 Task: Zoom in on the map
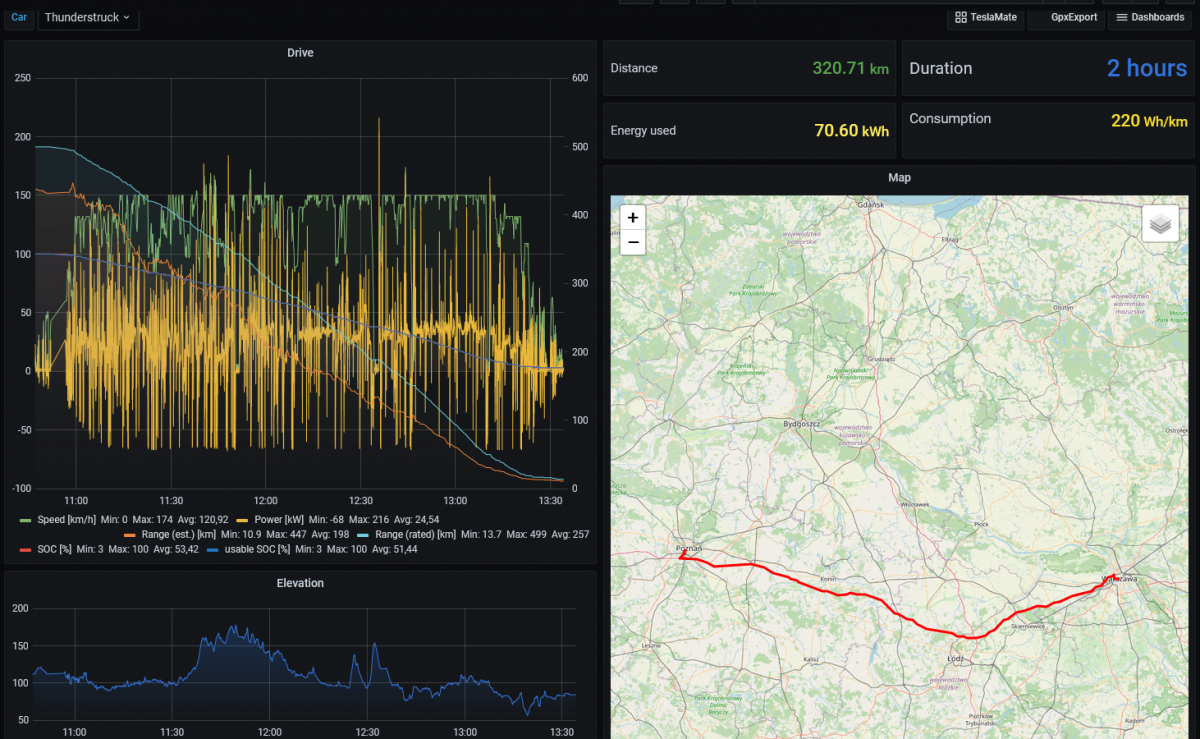tap(633, 217)
